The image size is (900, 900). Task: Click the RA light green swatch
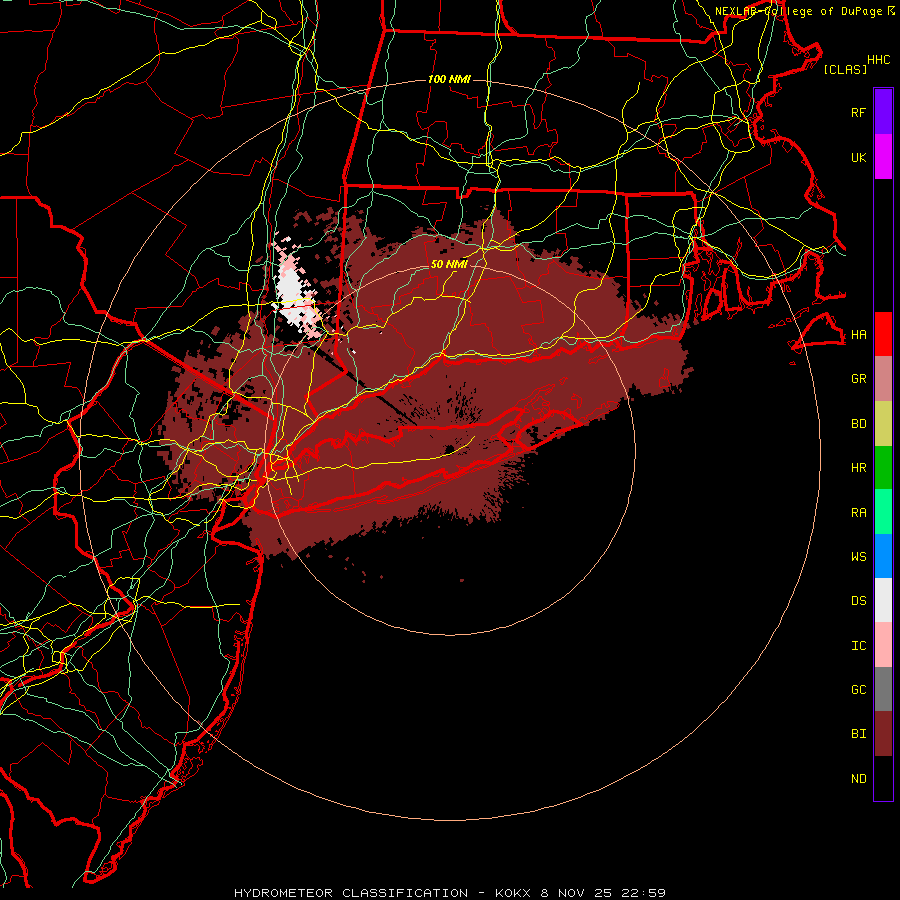click(x=883, y=512)
